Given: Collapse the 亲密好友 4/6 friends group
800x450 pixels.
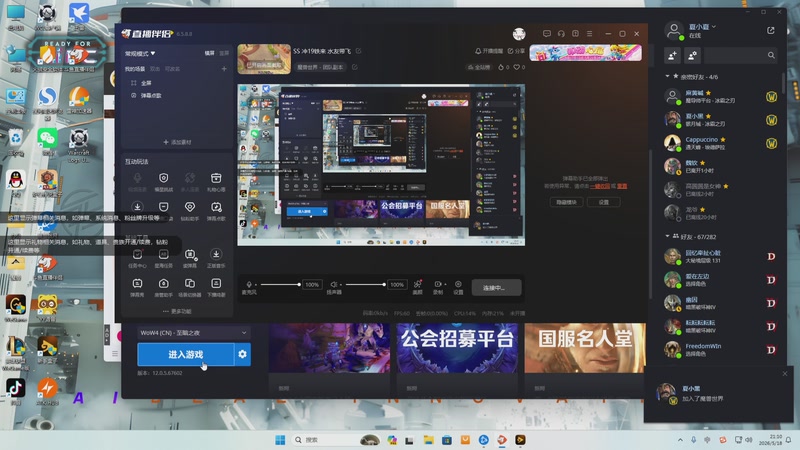Looking at the screenshot, I should tap(667, 77).
